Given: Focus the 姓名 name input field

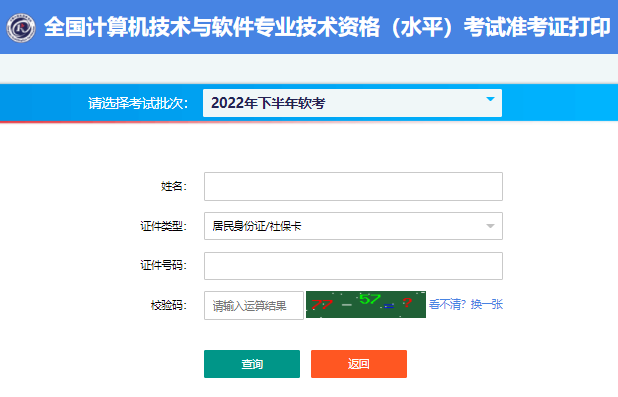Looking at the screenshot, I should (x=353, y=186).
